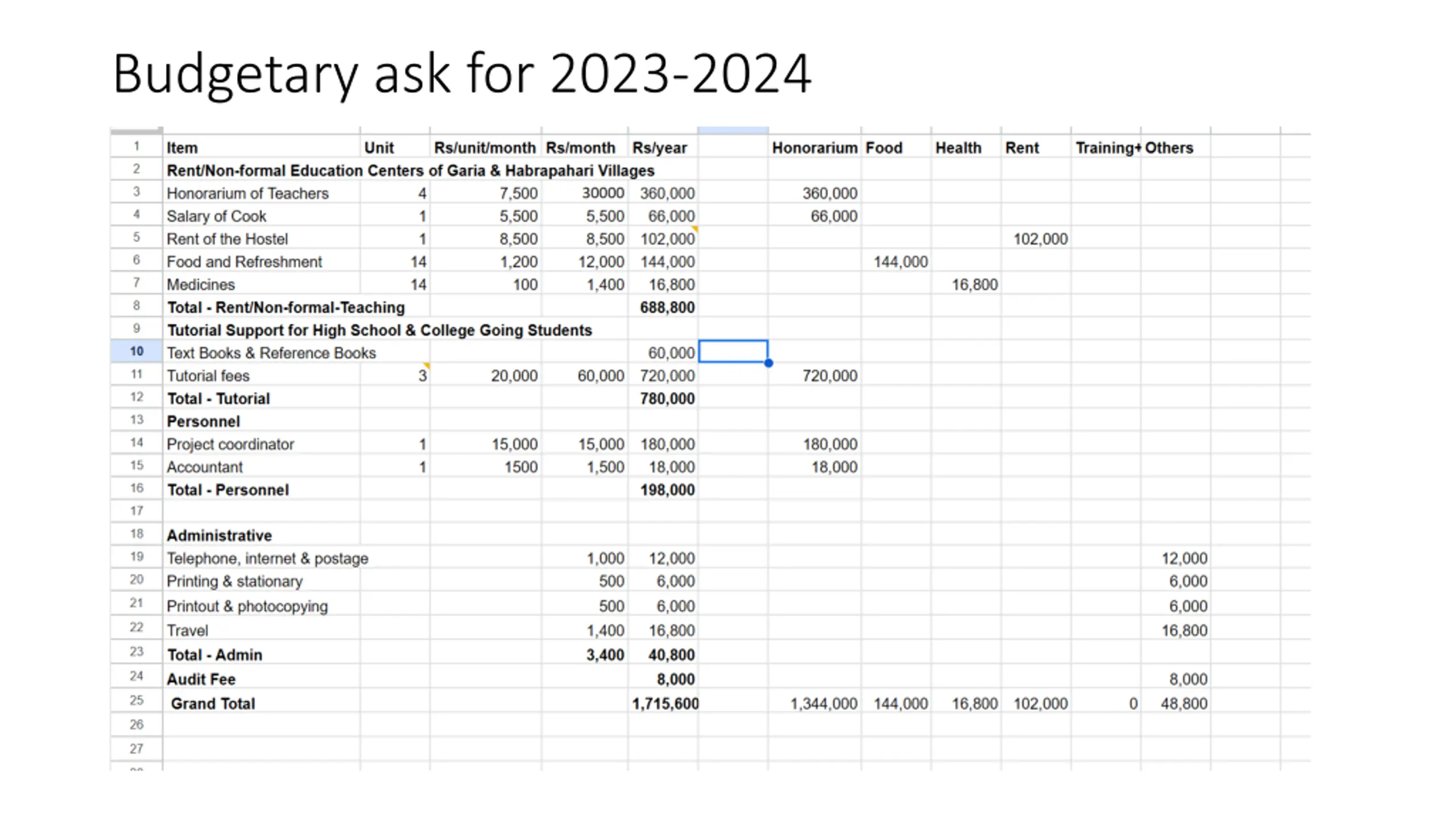The width and height of the screenshot is (1456, 819).
Task: Click the 'Unit' column header cell
Action: tap(395, 147)
